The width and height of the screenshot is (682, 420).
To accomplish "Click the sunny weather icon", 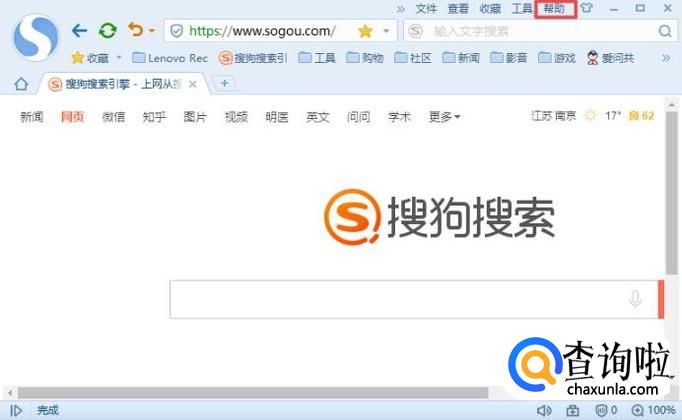I will 590,116.
